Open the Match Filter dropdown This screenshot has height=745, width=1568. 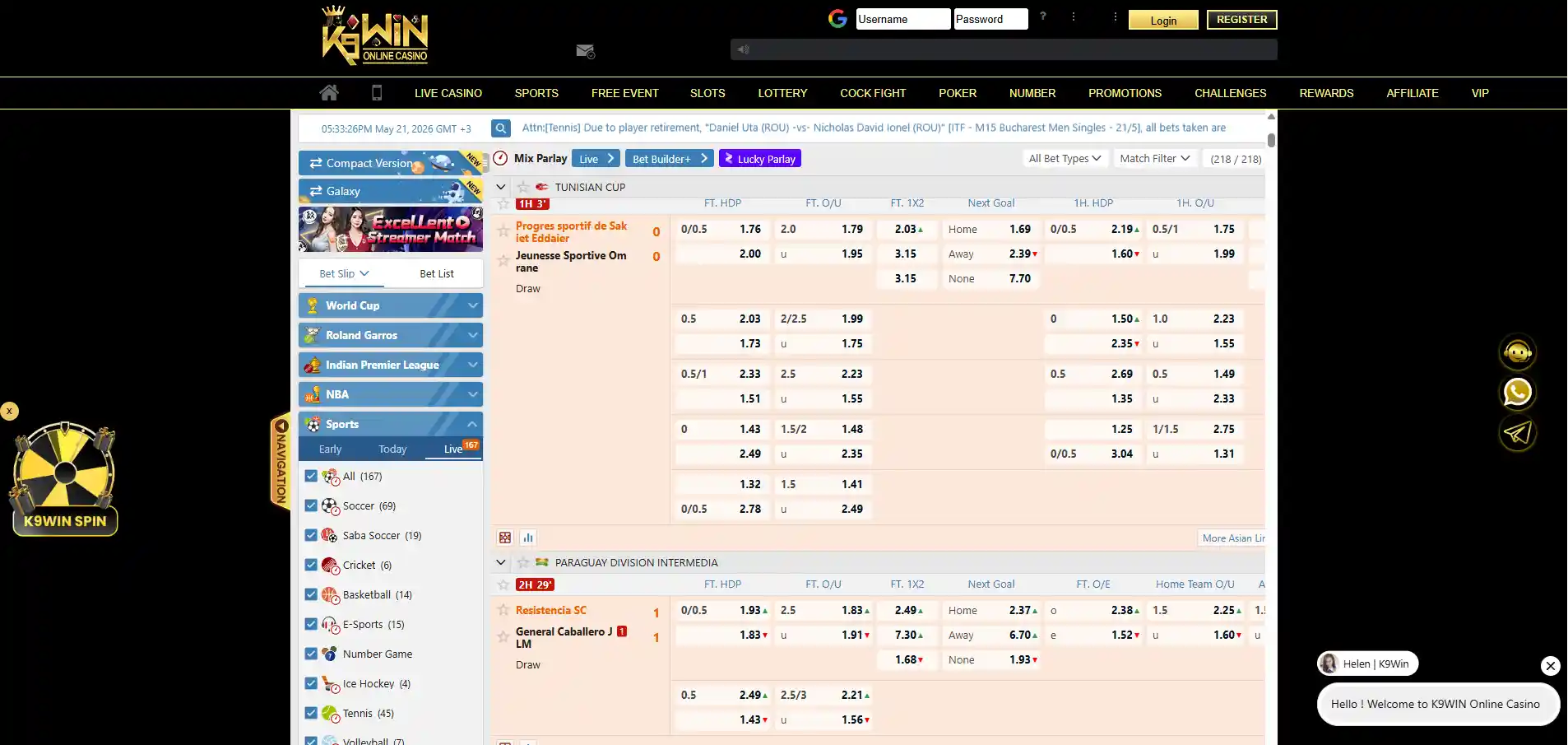tap(1154, 158)
